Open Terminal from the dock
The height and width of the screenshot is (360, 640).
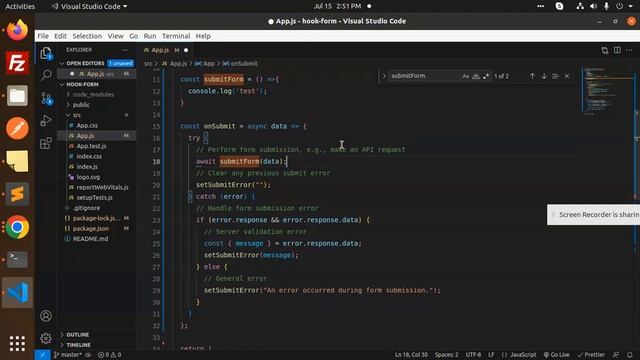[17, 259]
